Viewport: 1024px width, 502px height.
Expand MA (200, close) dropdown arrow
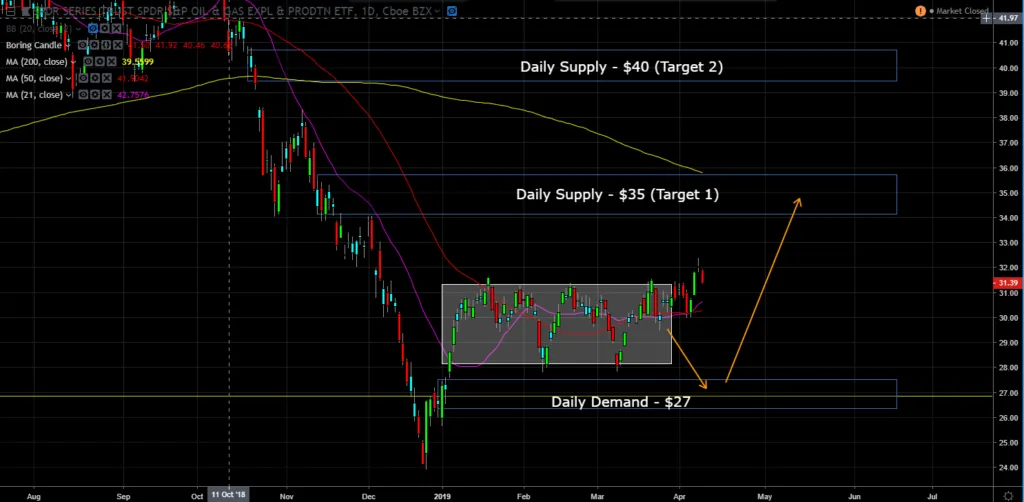coord(73,62)
